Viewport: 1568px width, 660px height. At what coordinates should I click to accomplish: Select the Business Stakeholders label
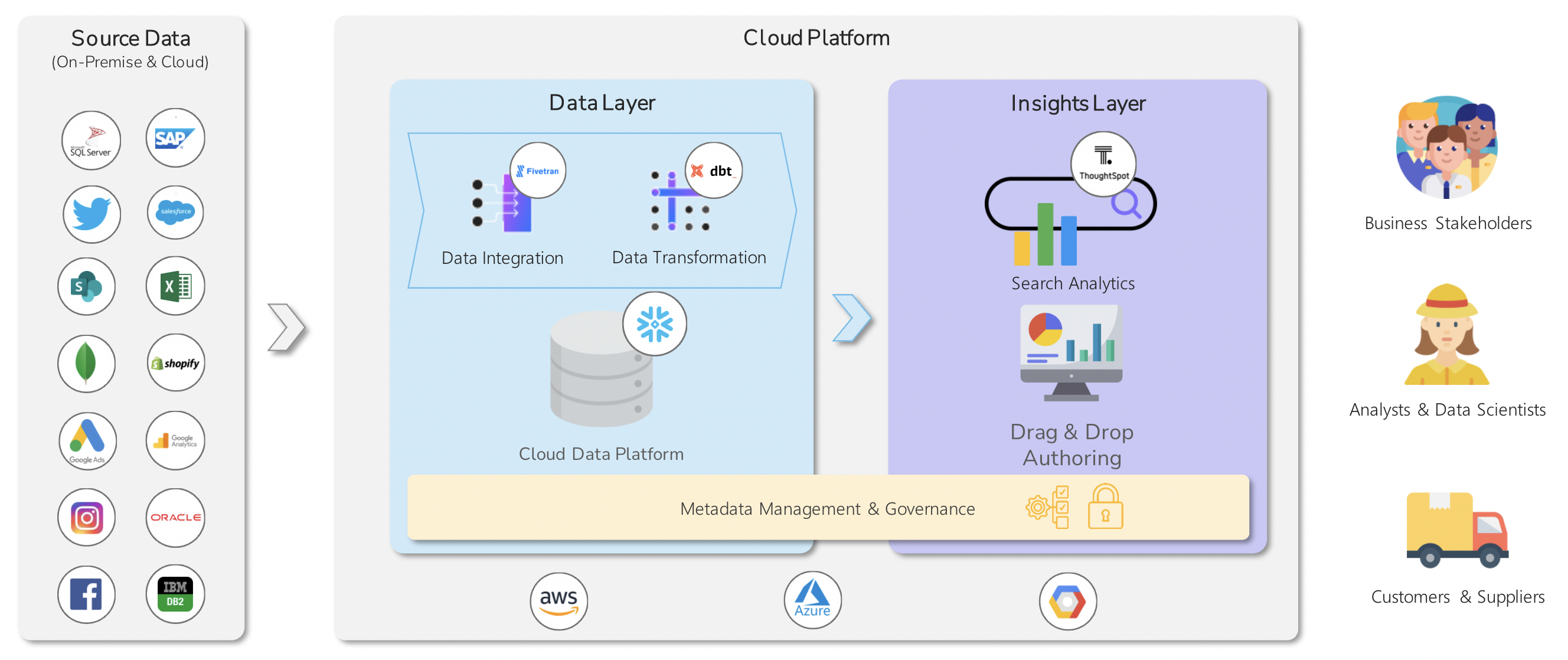(1448, 224)
